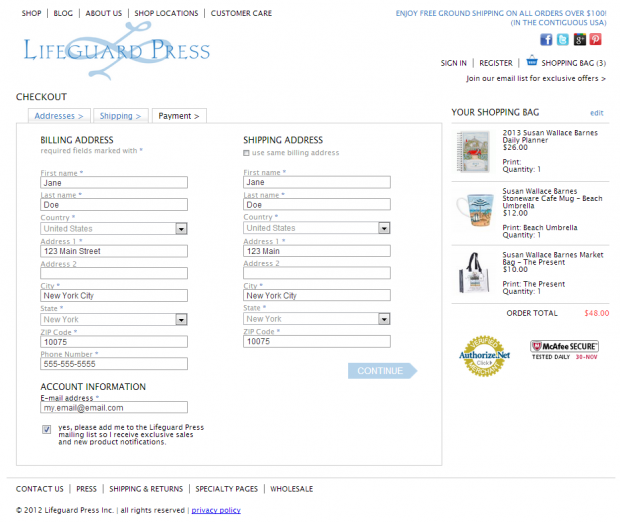Go to ABOUT US page
The width and height of the screenshot is (620, 522).
click(x=104, y=13)
